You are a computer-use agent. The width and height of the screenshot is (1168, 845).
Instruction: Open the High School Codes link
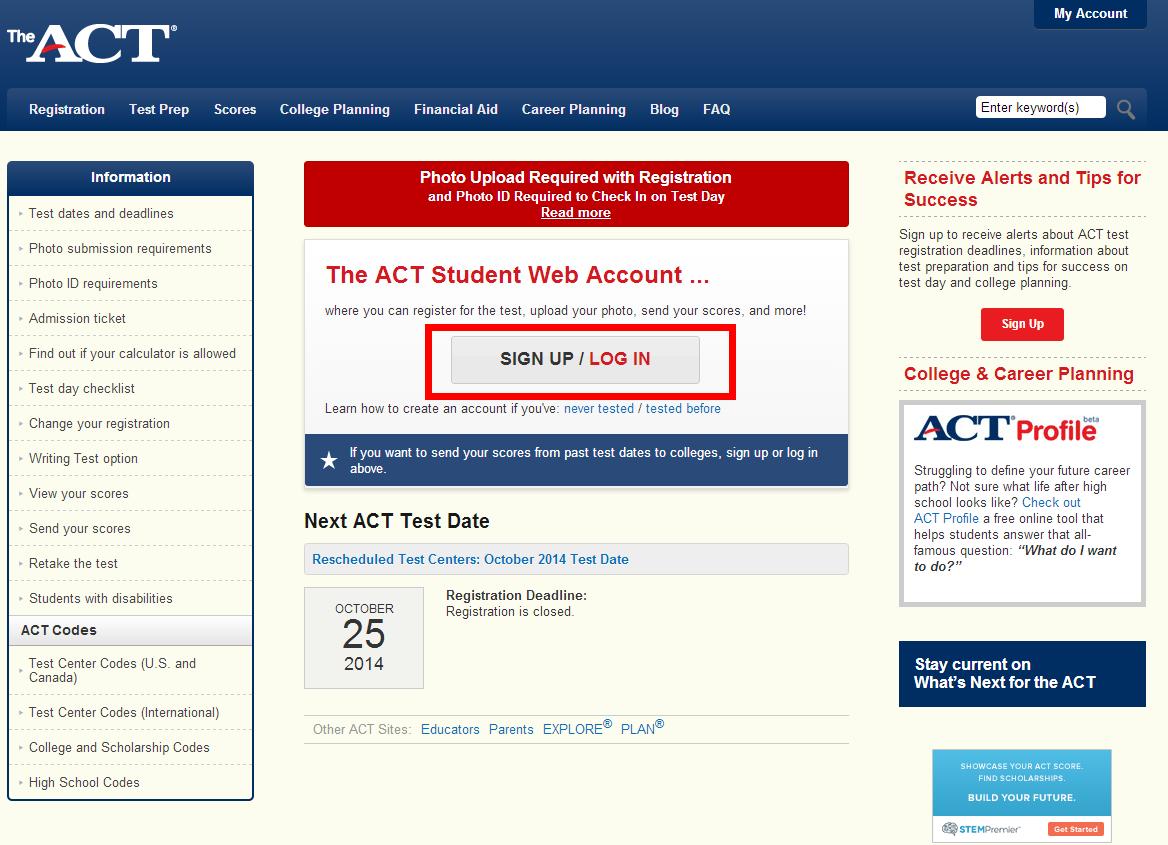84,783
